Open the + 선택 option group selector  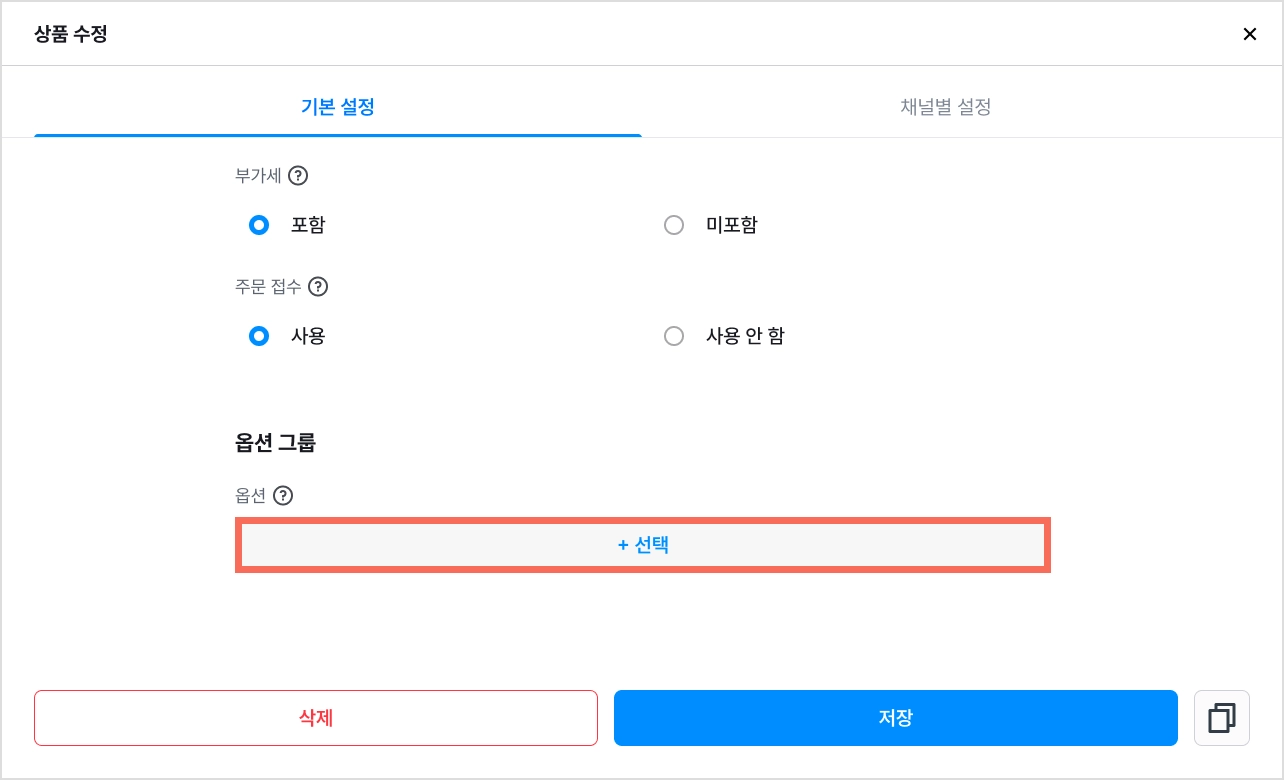pyautogui.click(x=643, y=545)
